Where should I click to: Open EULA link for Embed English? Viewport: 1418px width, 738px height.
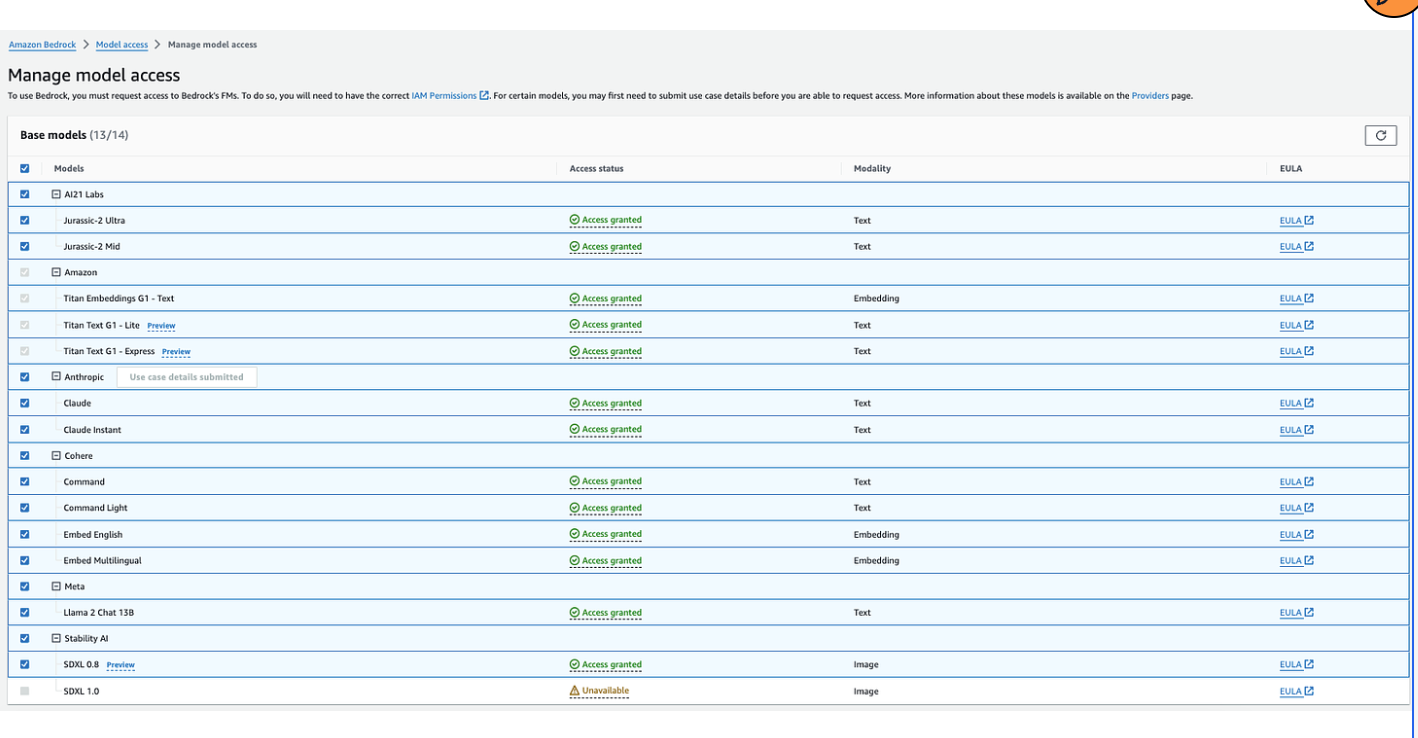(x=1296, y=534)
